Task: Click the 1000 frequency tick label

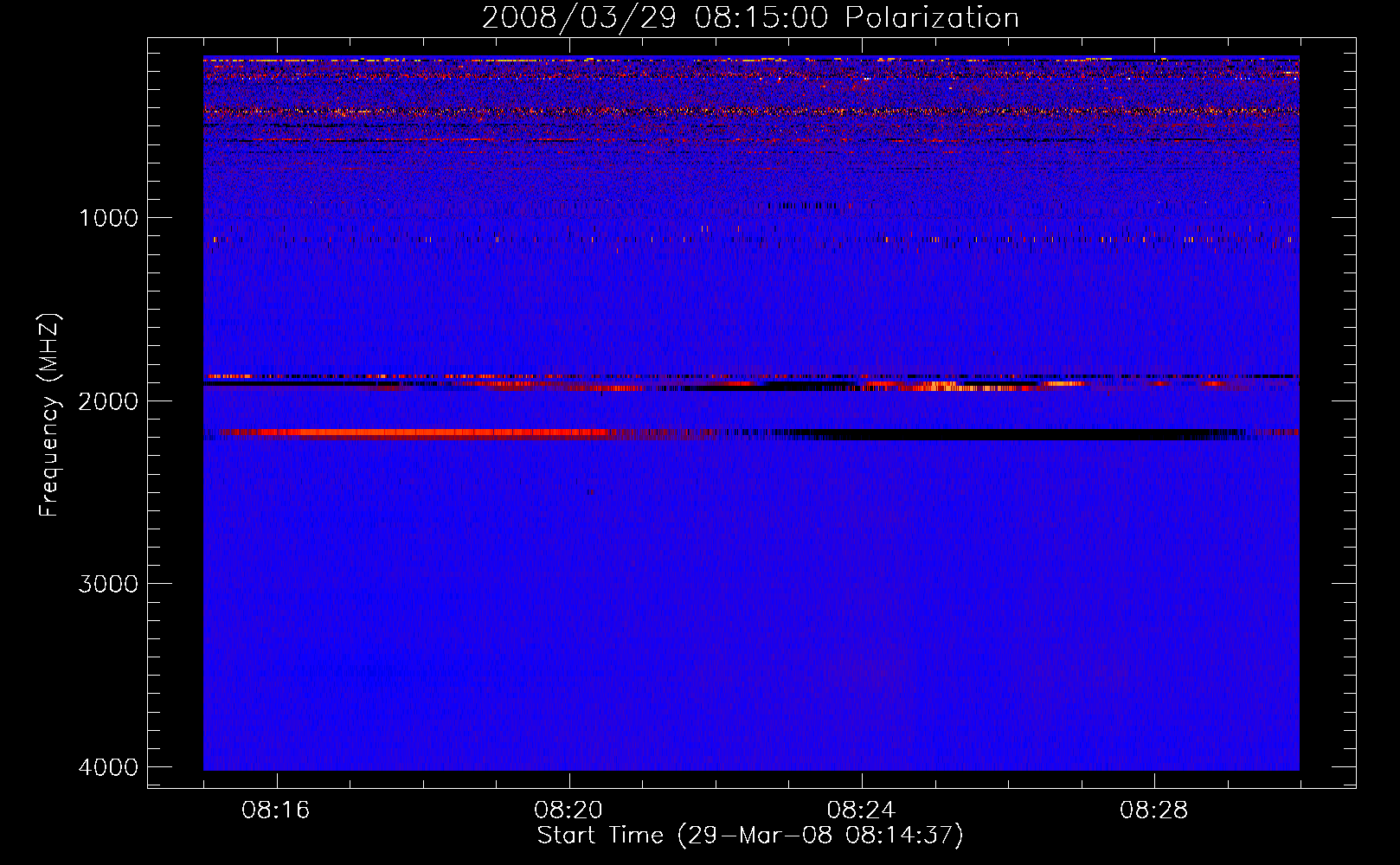Action: pyautogui.click(x=108, y=217)
